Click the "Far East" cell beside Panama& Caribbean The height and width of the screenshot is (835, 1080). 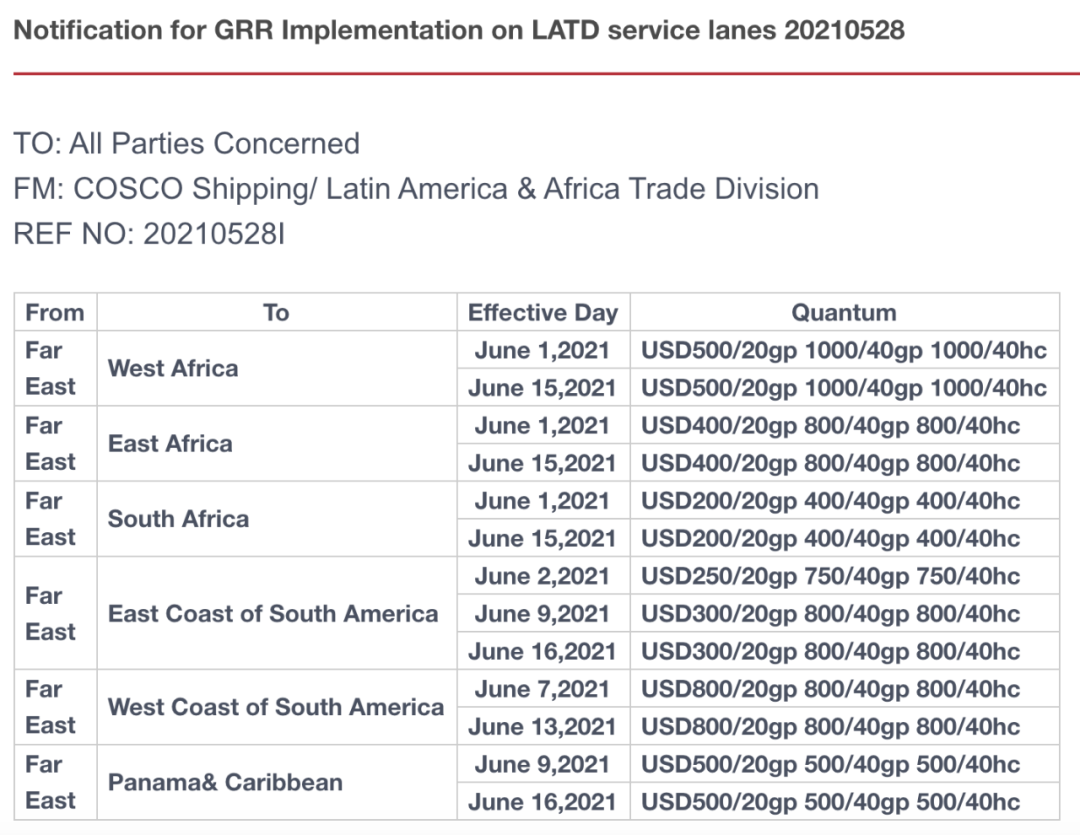(x=51, y=782)
